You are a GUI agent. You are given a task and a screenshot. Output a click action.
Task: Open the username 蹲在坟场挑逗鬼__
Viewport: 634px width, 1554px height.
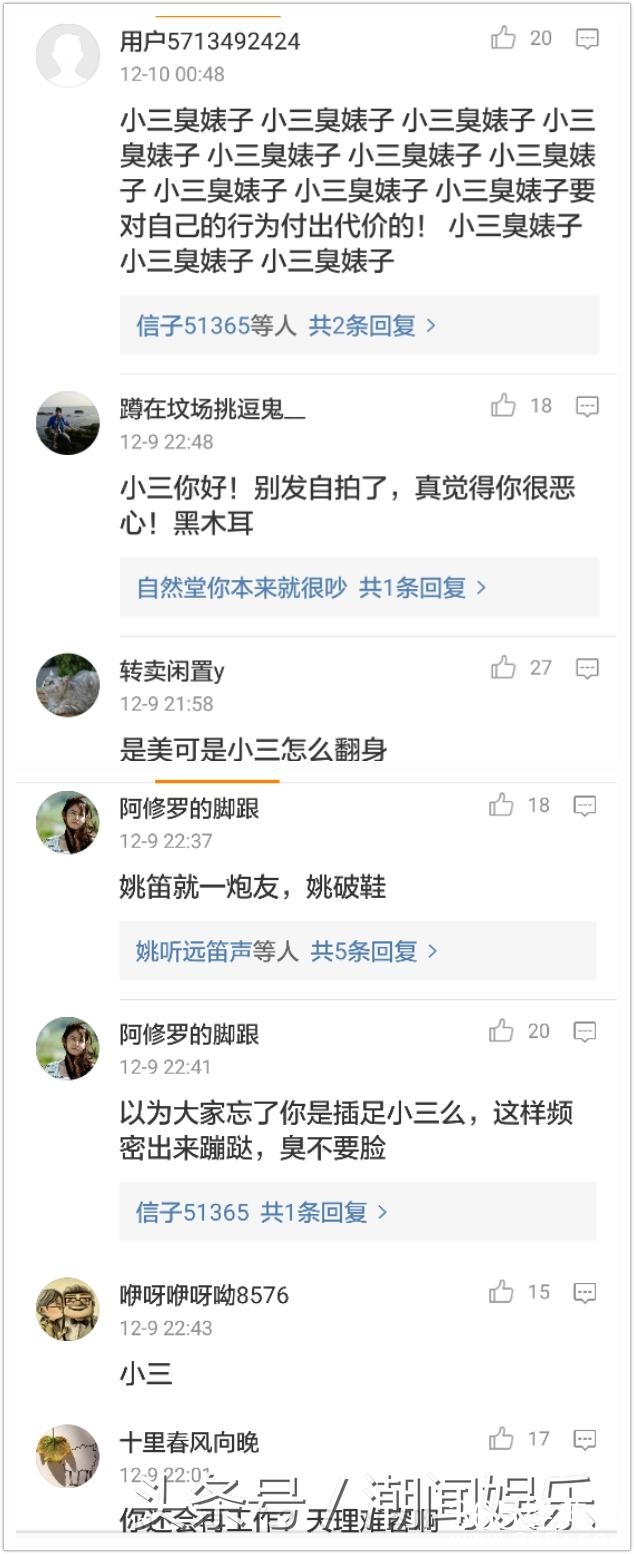tap(212, 408)
